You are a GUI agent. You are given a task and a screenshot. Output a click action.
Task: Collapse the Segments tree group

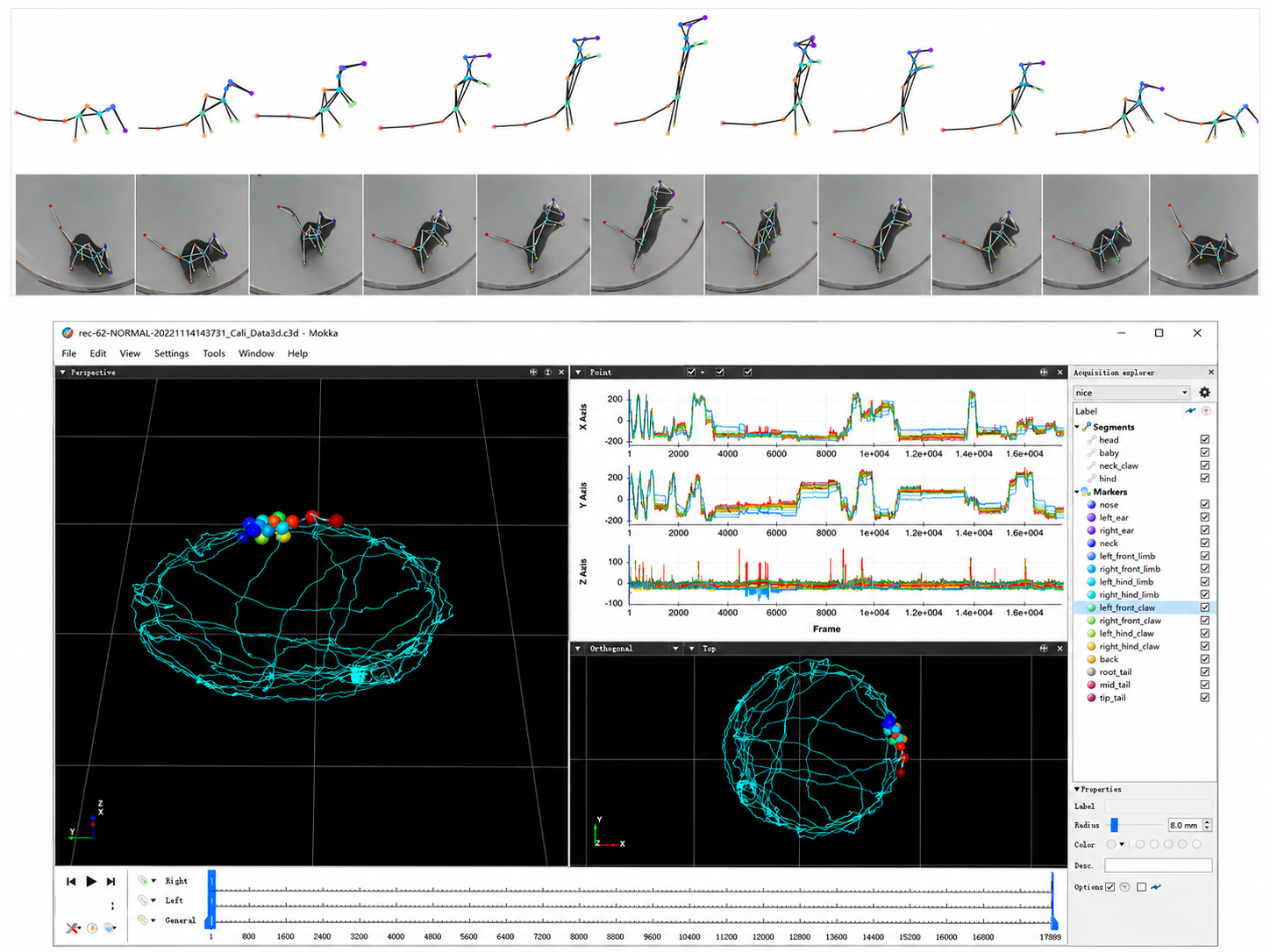coord(1077,427)
